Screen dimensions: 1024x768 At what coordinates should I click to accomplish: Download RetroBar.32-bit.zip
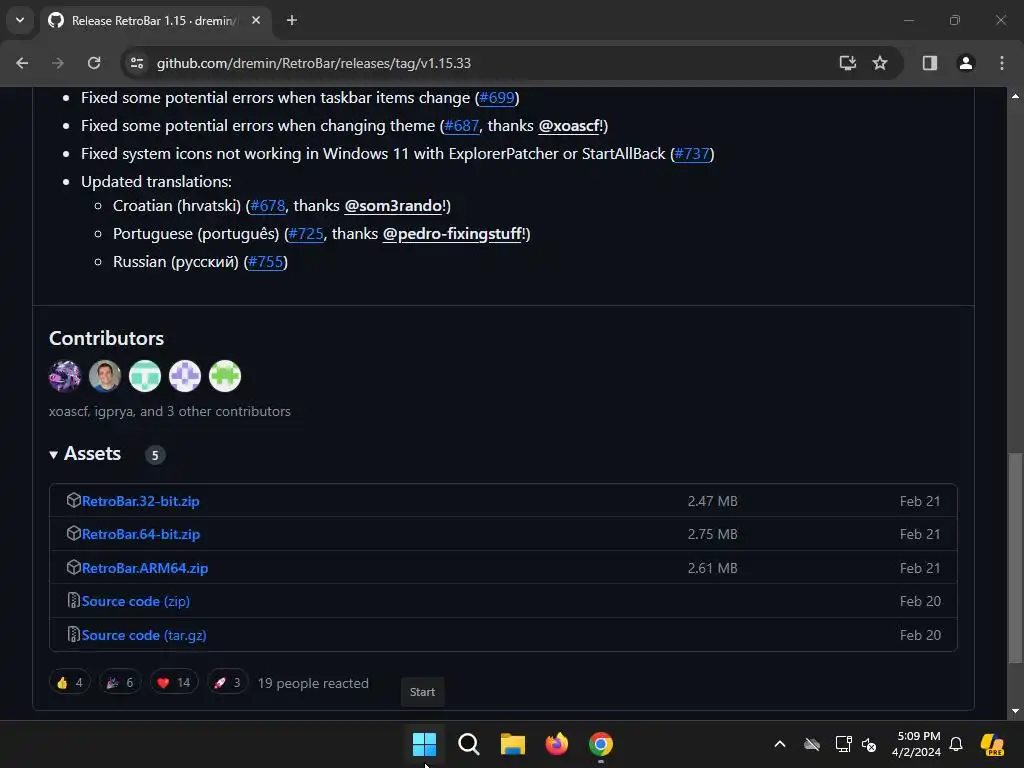141,502
